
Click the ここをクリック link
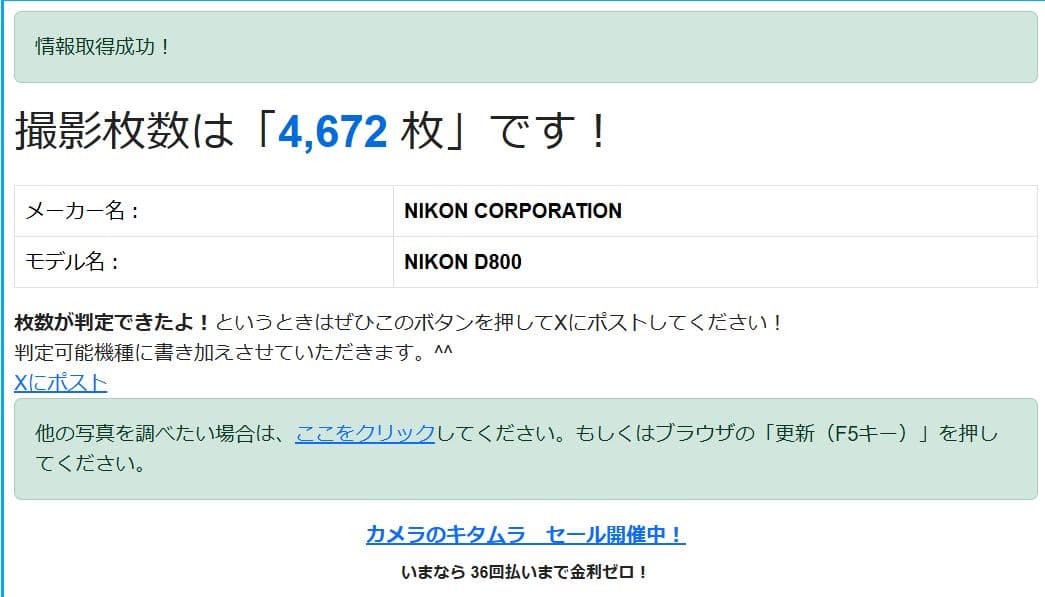[365, 433]
